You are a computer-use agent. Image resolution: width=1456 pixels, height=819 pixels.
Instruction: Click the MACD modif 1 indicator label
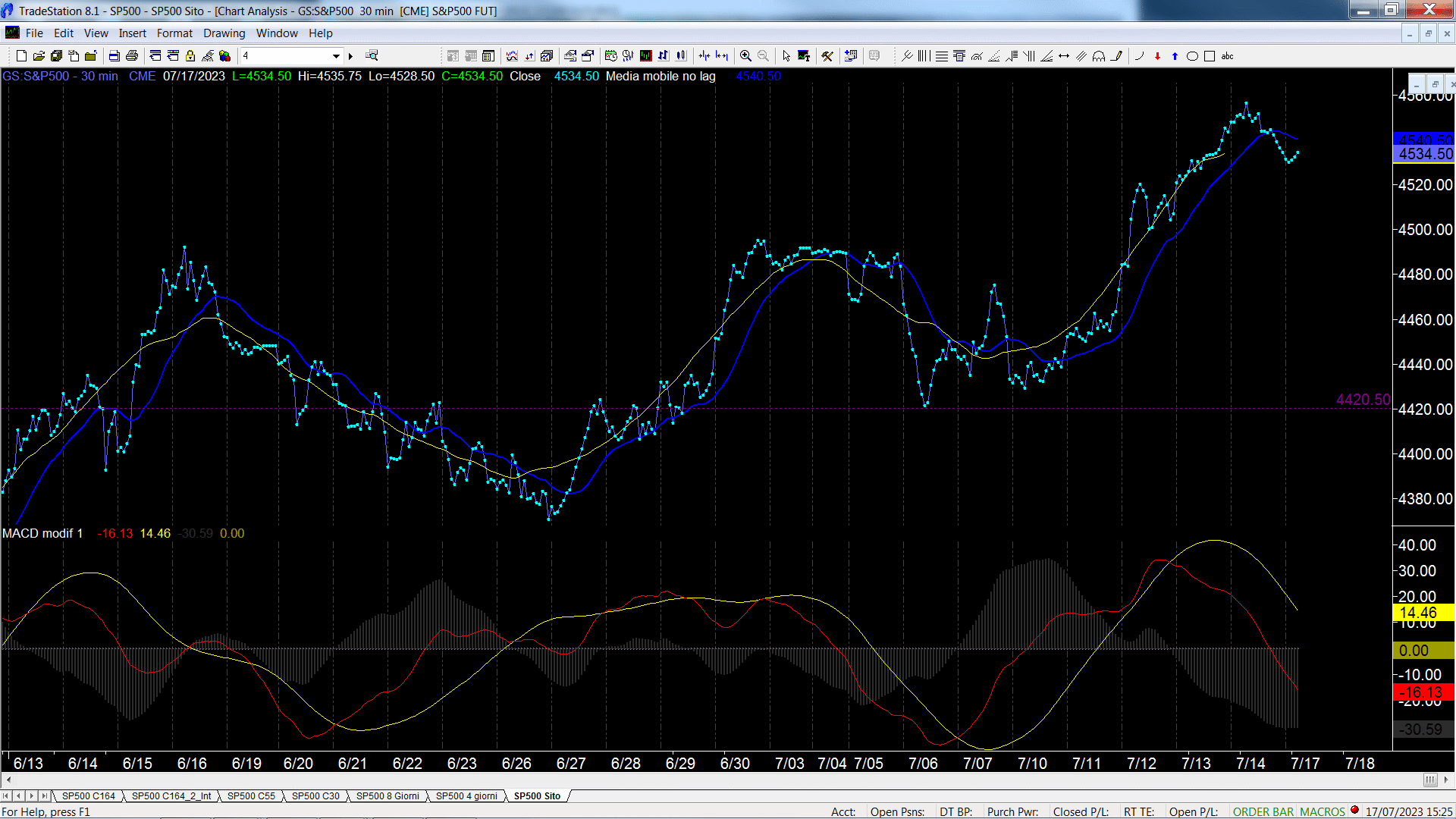pos(42,533)
